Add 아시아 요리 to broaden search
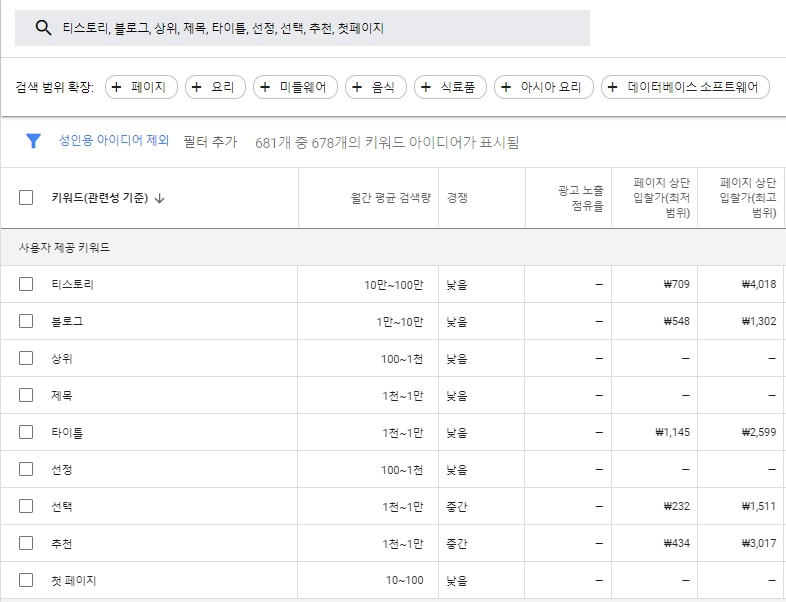Screen dimensions: 786x602 pos(544,87)
